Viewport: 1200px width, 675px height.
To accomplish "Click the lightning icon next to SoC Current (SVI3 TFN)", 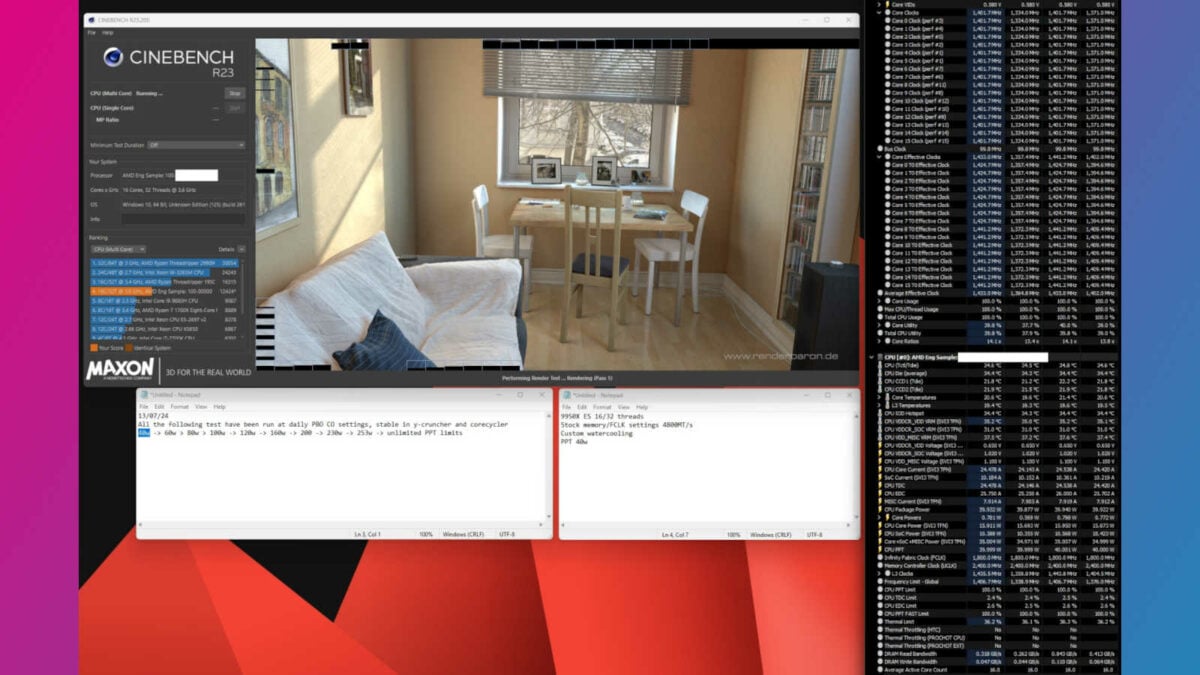I will (x=878, y=478).
